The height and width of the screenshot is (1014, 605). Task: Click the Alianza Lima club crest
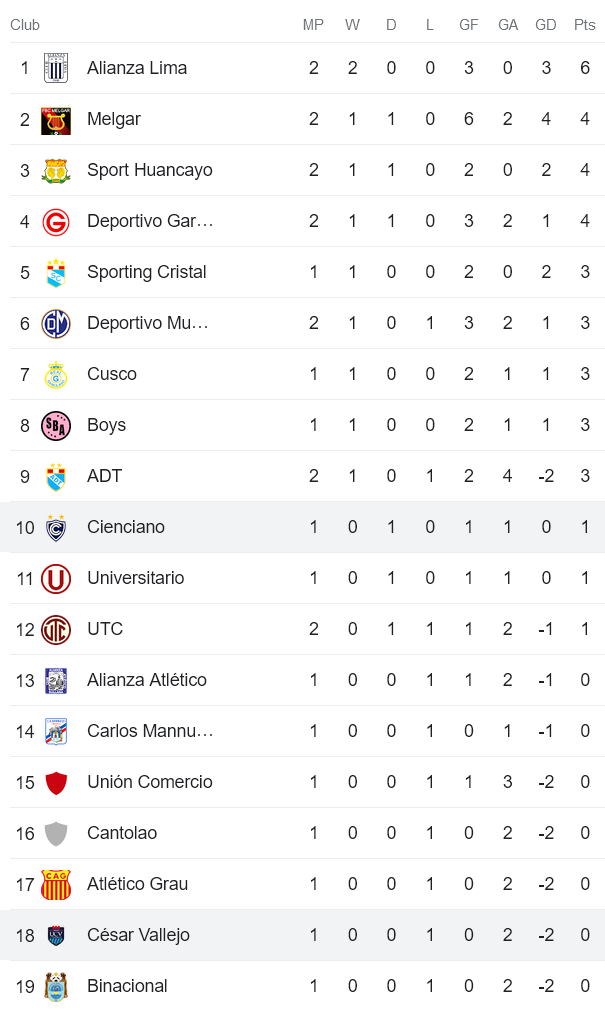[55, 67]
